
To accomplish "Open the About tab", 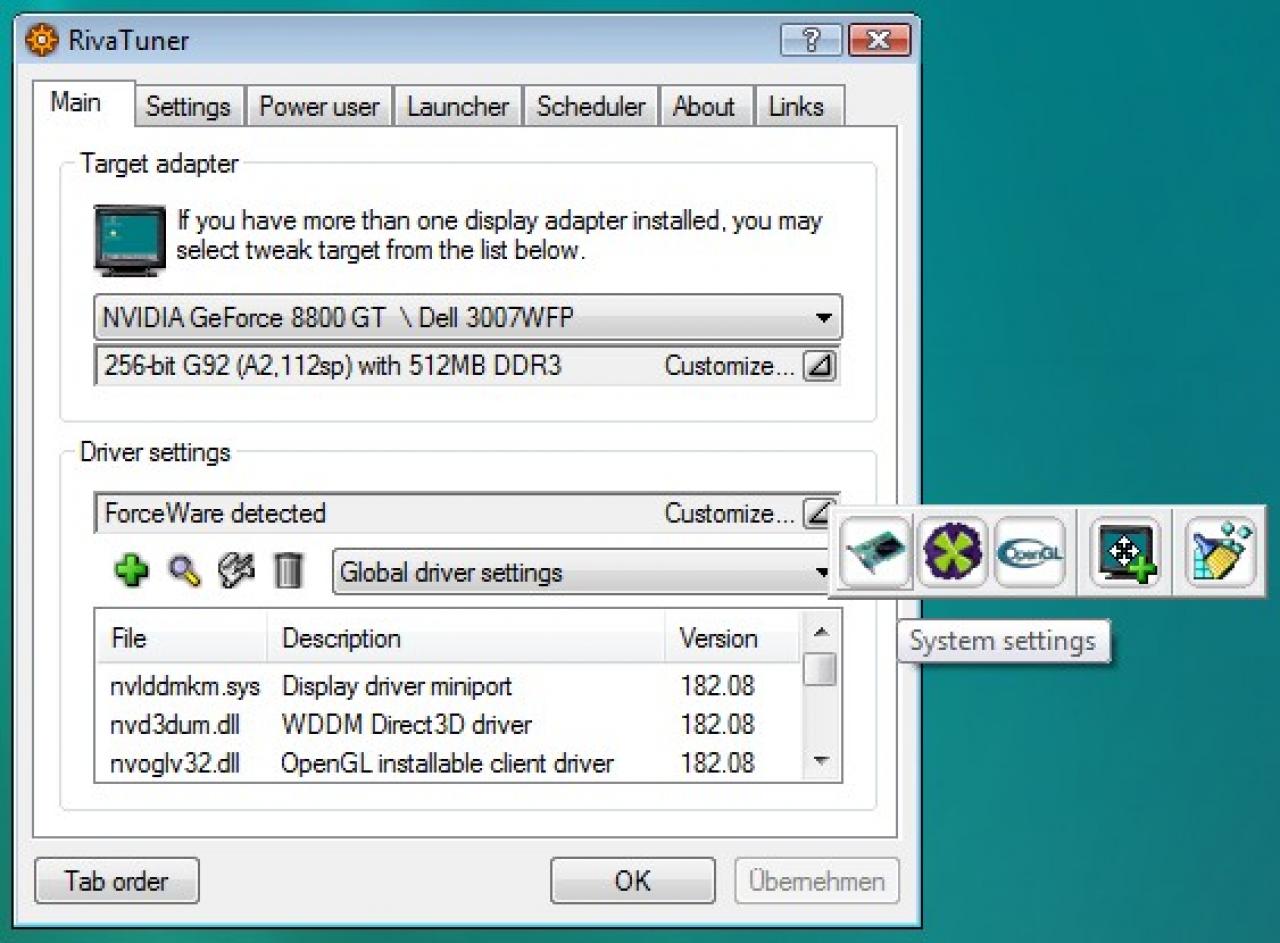I will [x=704, y=106].
